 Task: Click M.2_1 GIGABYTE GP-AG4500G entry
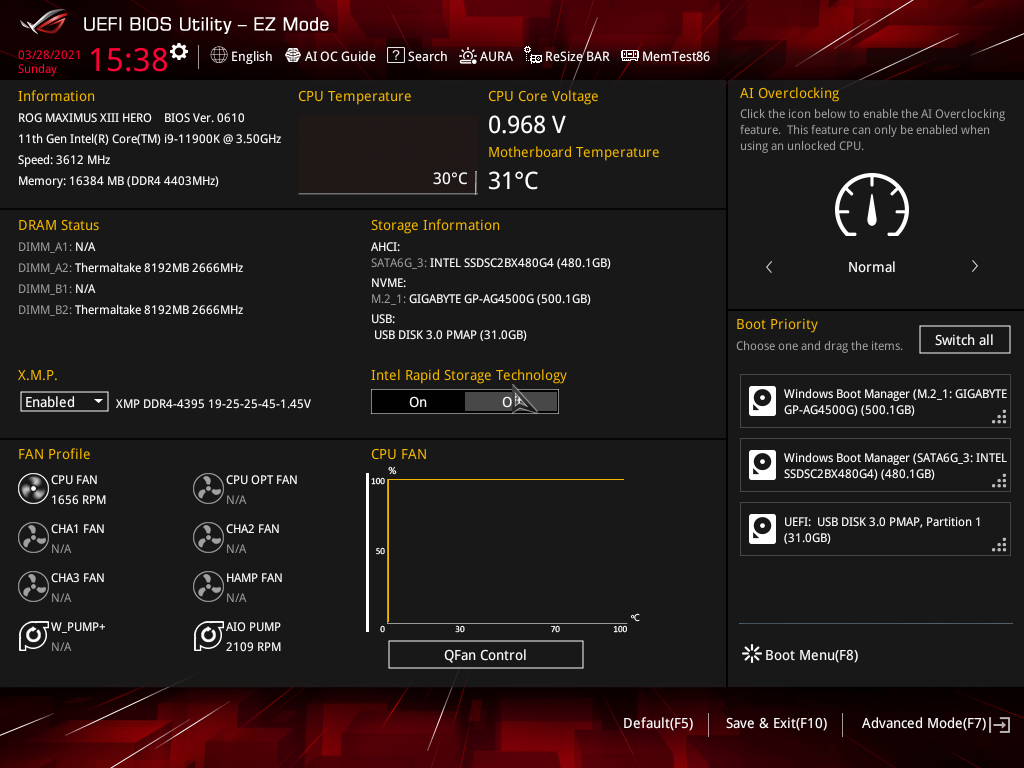[481, 298]
